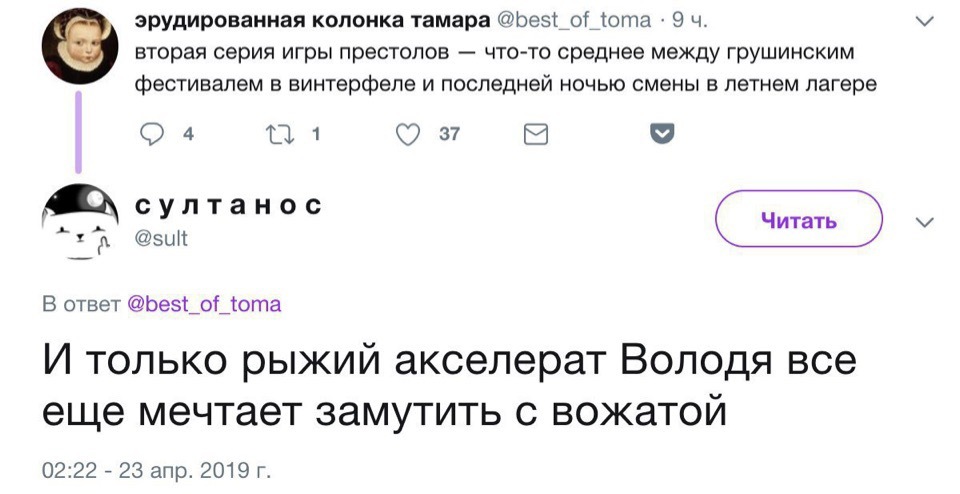The image size is (960, 494).
Task: Click the reply count 4
Action: [189, 135]
